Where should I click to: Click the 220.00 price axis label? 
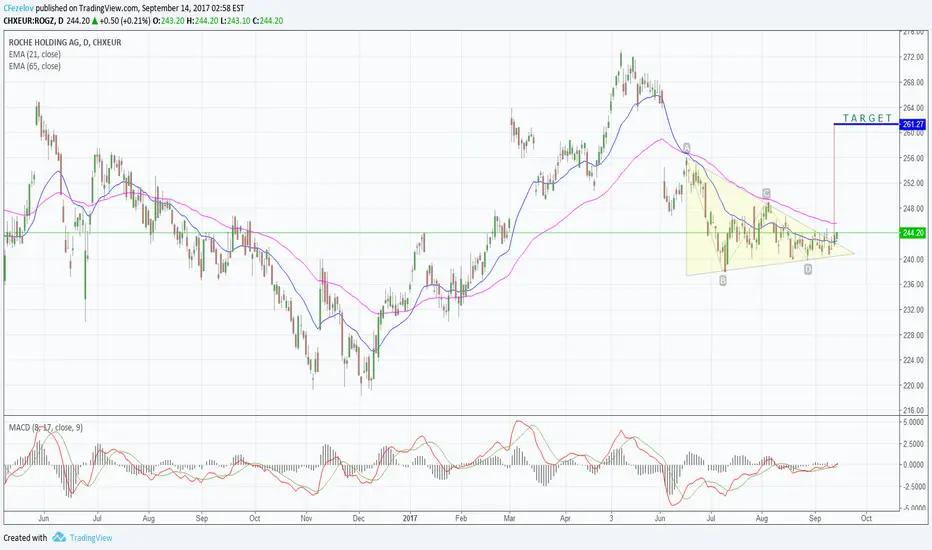(914, 385)
